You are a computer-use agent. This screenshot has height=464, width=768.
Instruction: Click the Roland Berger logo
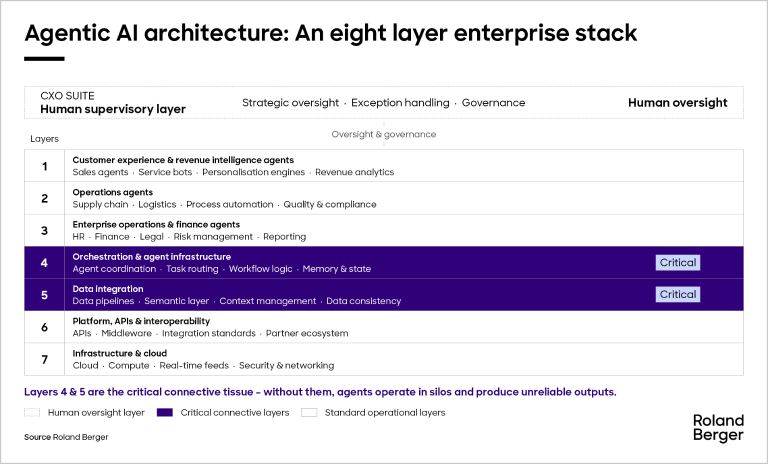(x=718, y=428)
